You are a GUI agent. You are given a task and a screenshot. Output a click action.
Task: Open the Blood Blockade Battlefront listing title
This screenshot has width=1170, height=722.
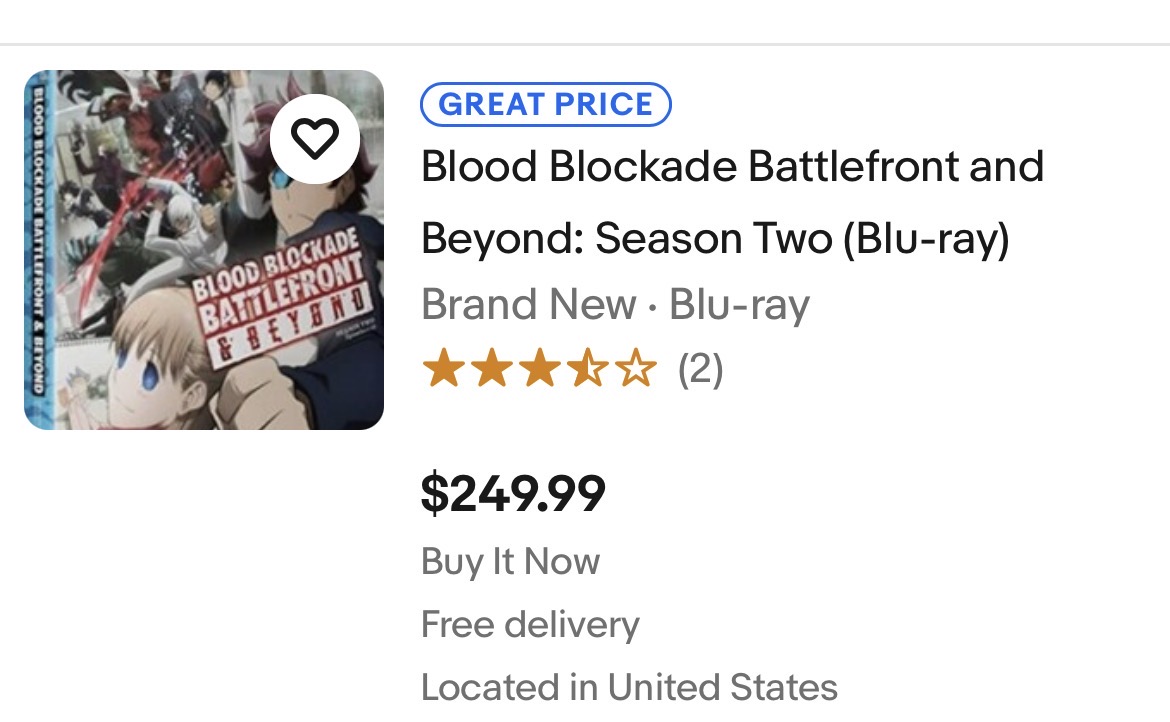click(x=732, y=201)
